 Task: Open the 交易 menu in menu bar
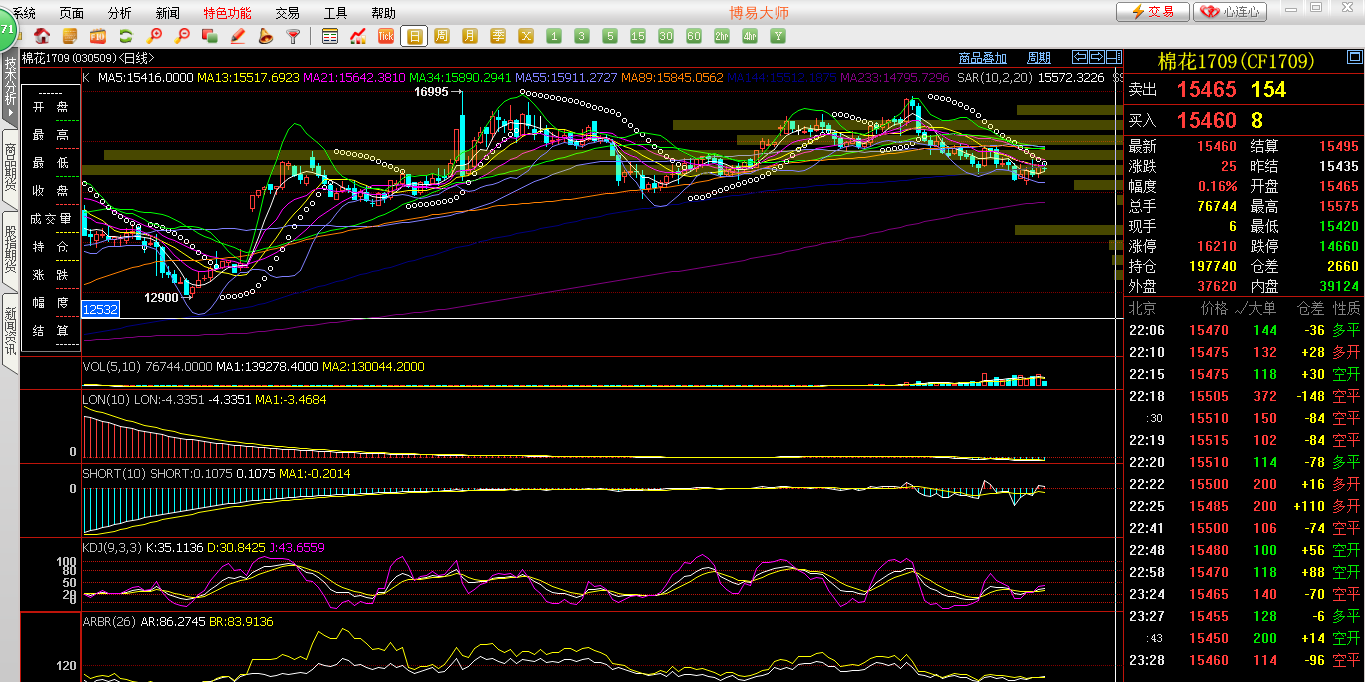288,13
